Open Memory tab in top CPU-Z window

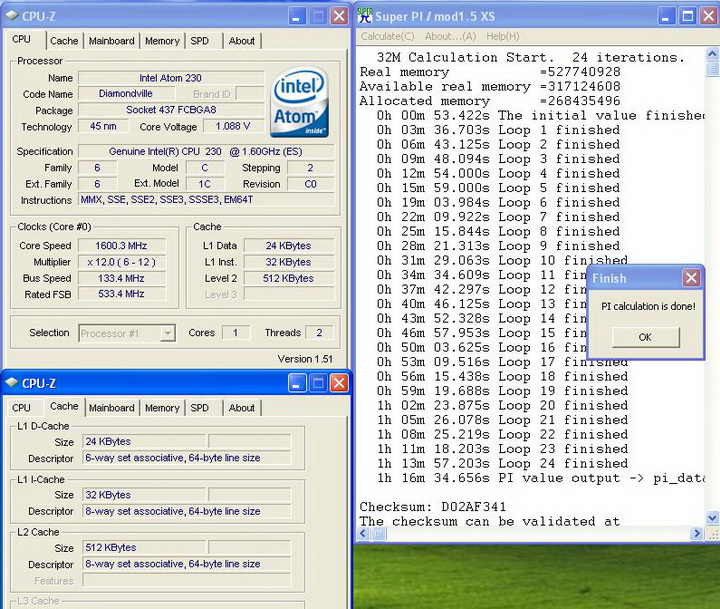(x=162, y=41)
